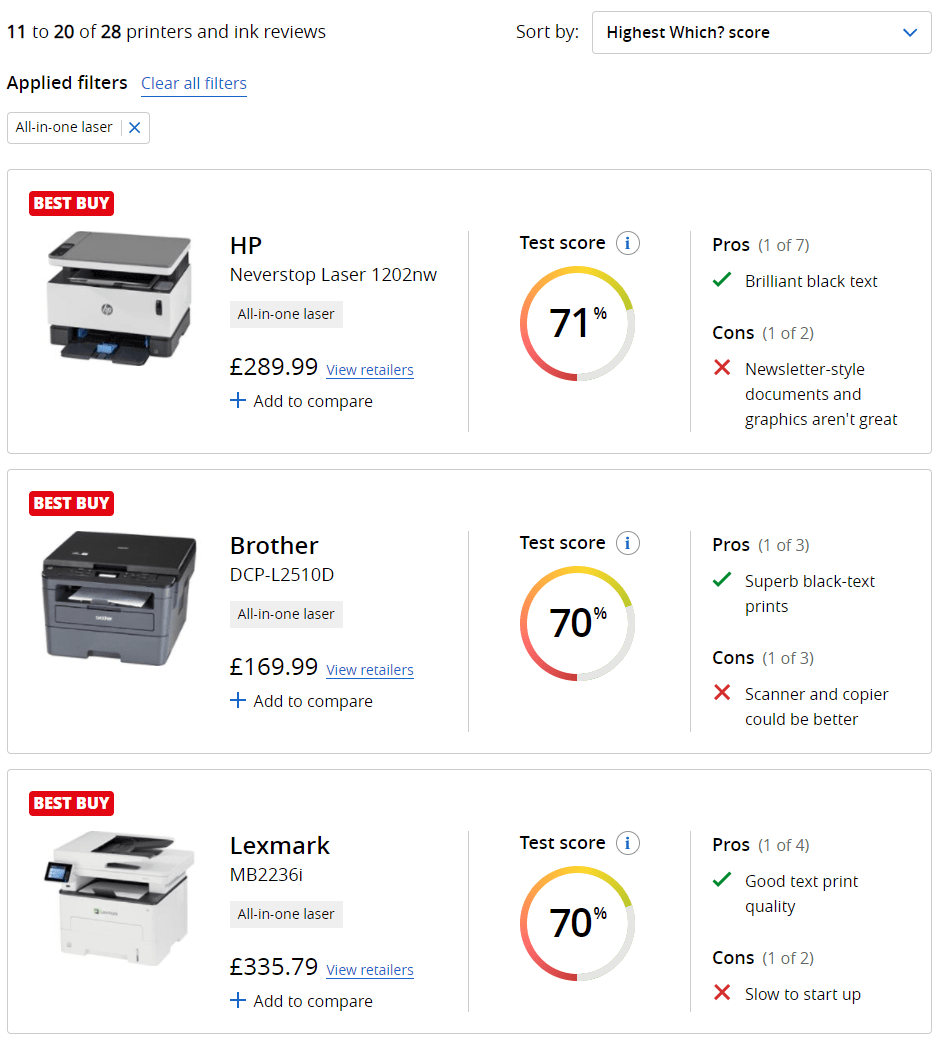935x1040 pixels.
Task: Click the info icon beside HP Test score
Action: pyautogui.click(x=627, y=243)
